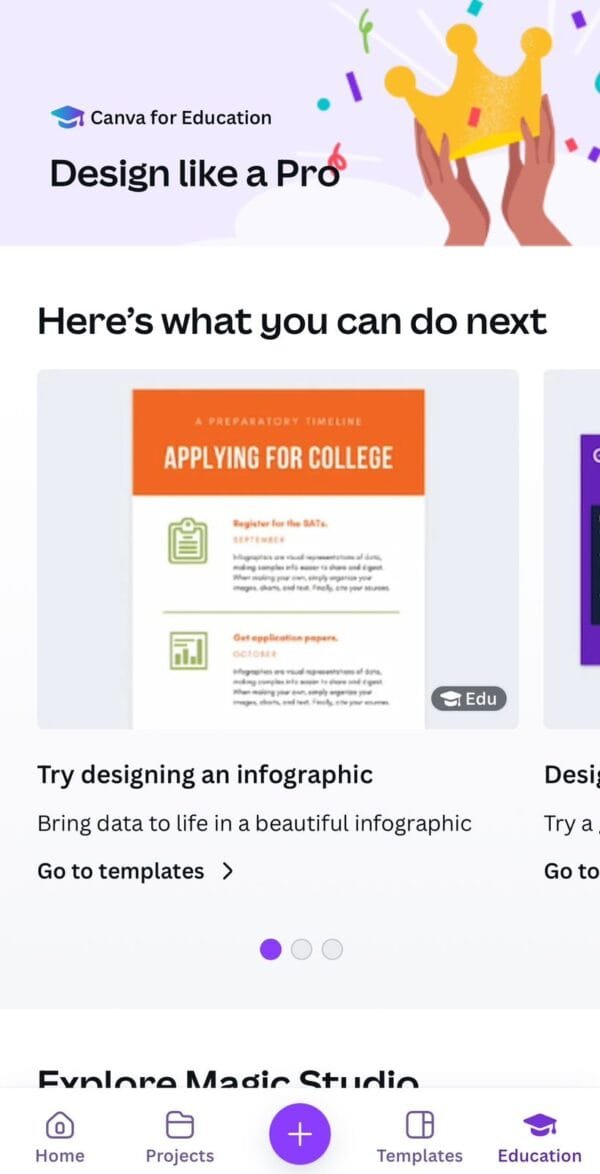
Task: Tap the Projects tab label
Action: 180,1155
